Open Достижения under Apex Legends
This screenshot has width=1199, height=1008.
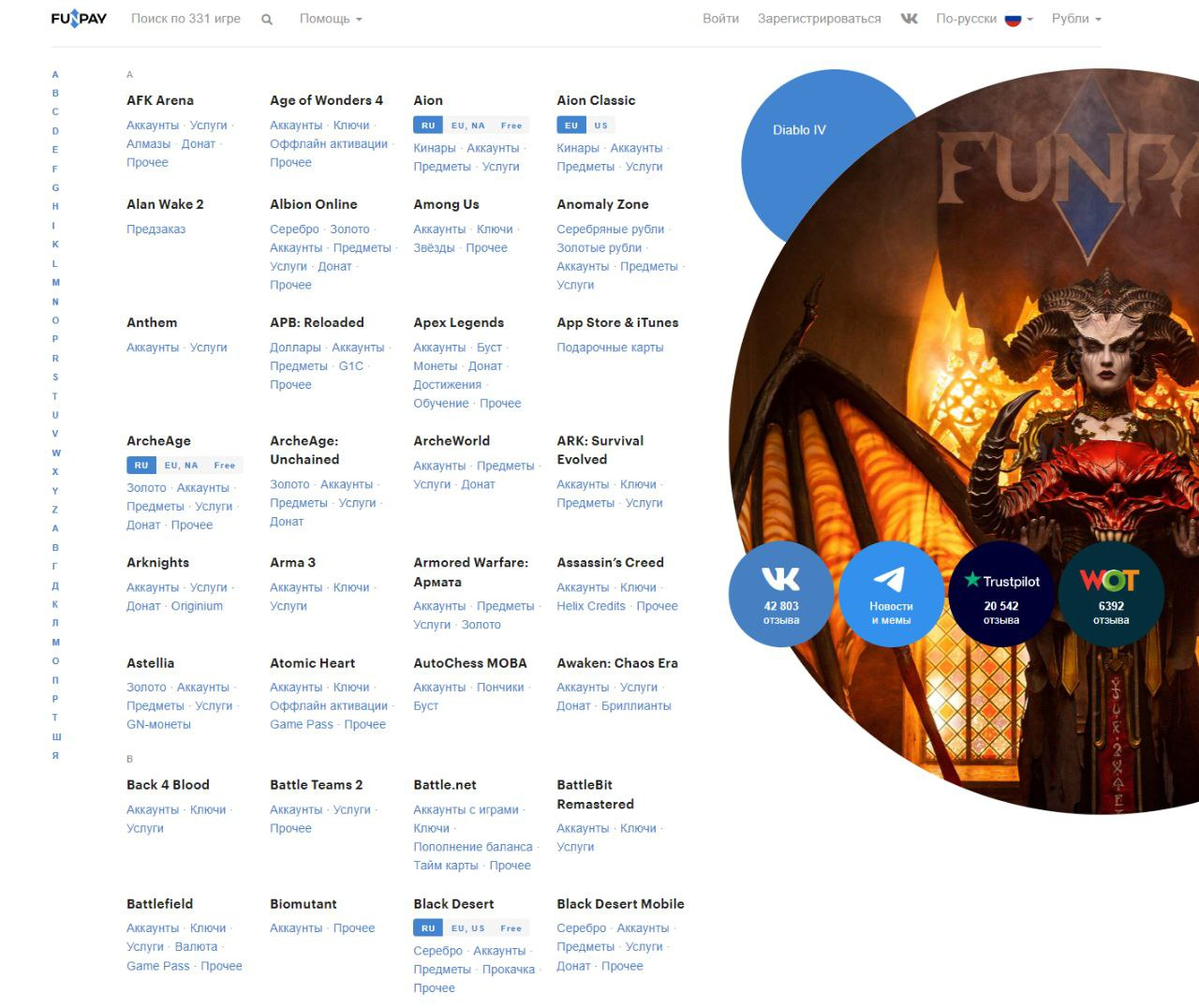click(x=448, y=384)
